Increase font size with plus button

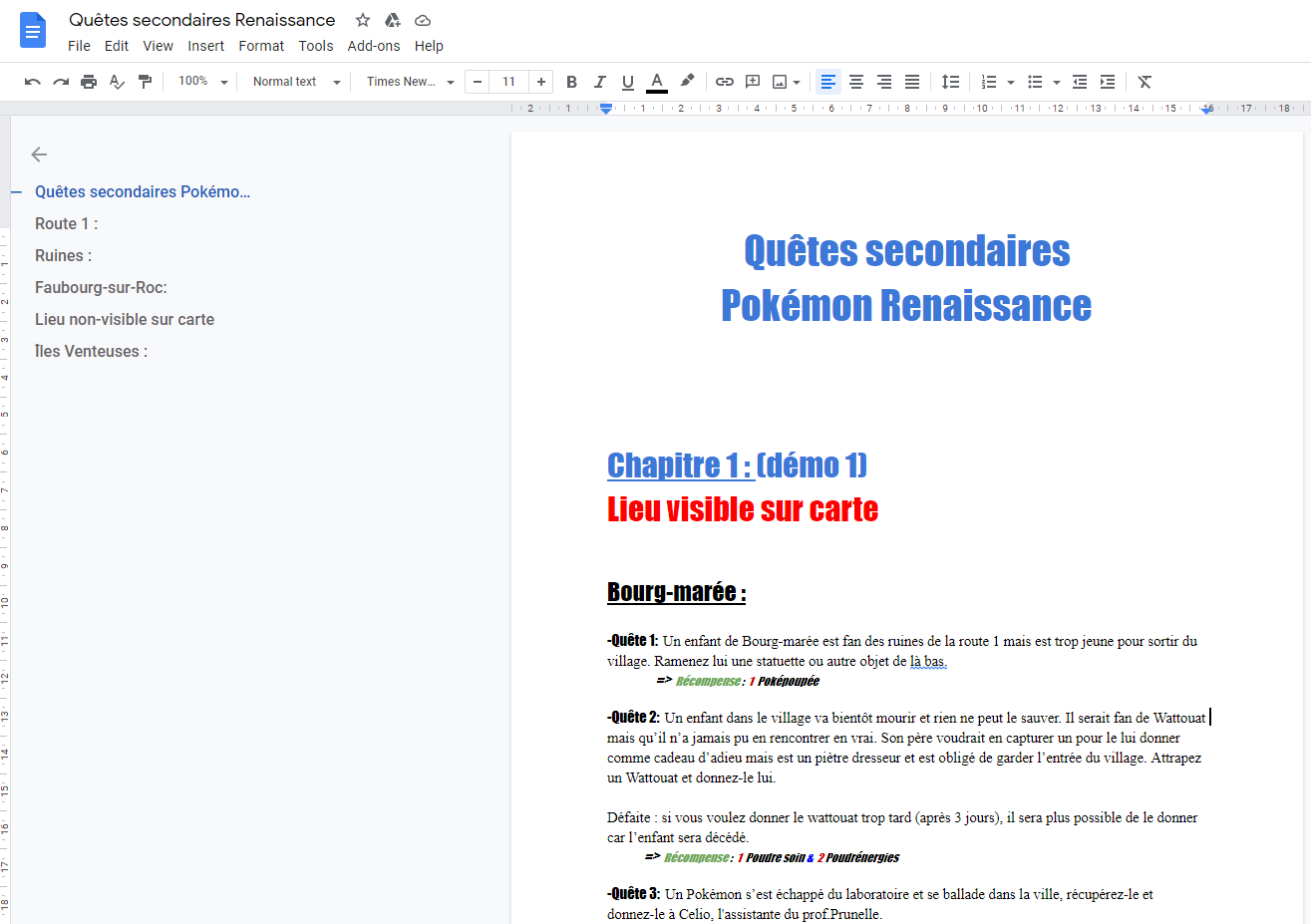[540, 82]
